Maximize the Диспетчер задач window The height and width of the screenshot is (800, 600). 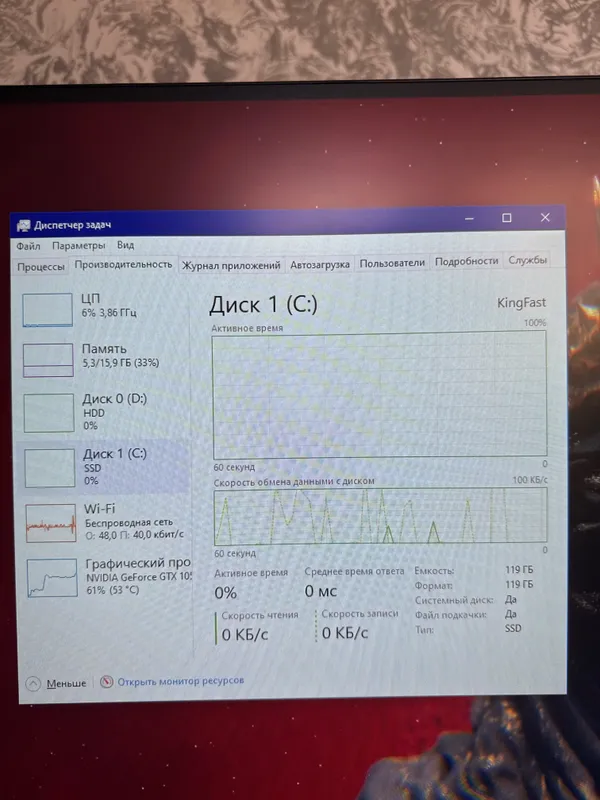tap(507, 218)
